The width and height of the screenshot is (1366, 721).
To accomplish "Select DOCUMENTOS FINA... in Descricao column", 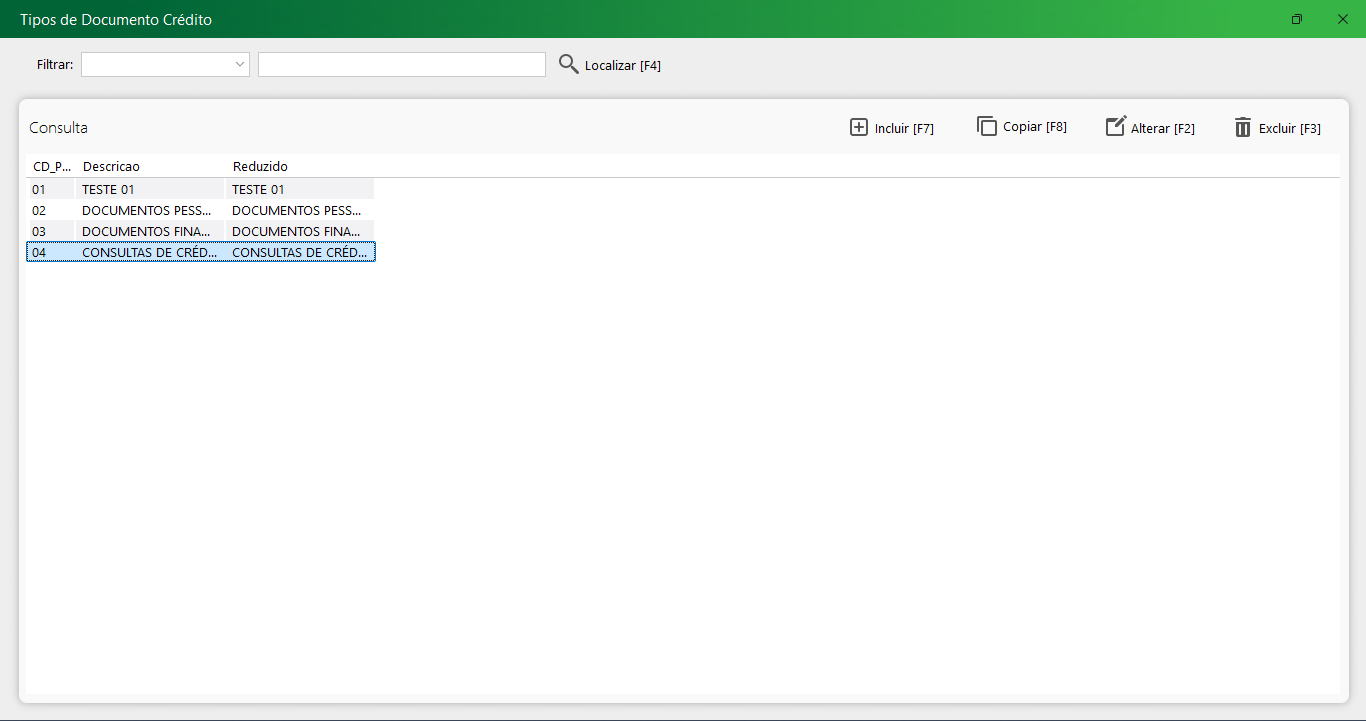I will [x=146, y=231].
